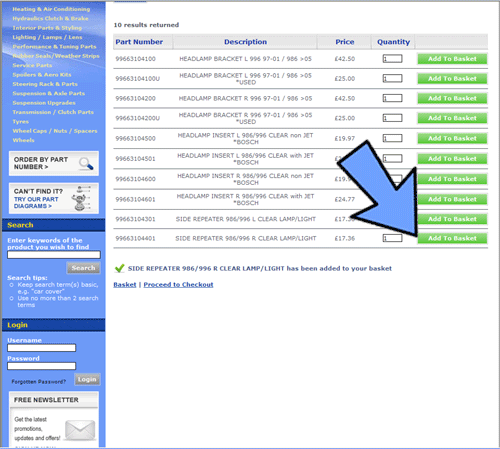Add part 99663104501 to basket
The image size is (500, 449).
pos(452,159)
